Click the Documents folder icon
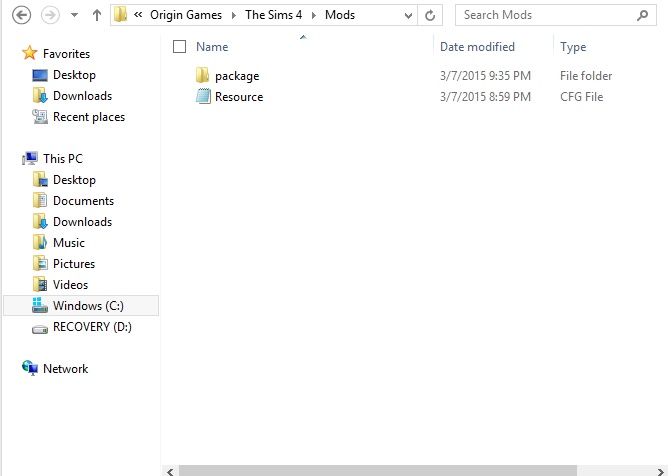The height and width of the screenshot is (476, 668). [40, 200]
